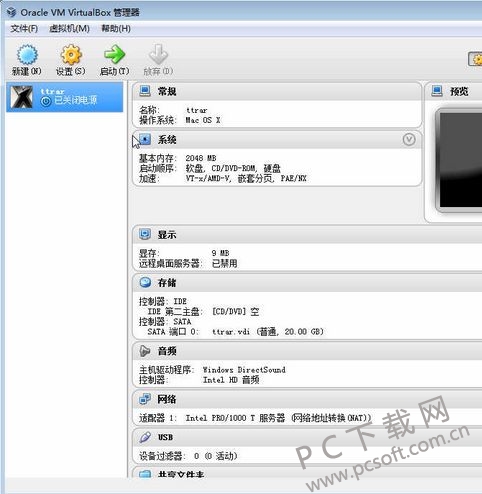This screenshot has width=482, height=494.
Task: Click the '控制器: SATA' storage line
Action: click(165, 322)
